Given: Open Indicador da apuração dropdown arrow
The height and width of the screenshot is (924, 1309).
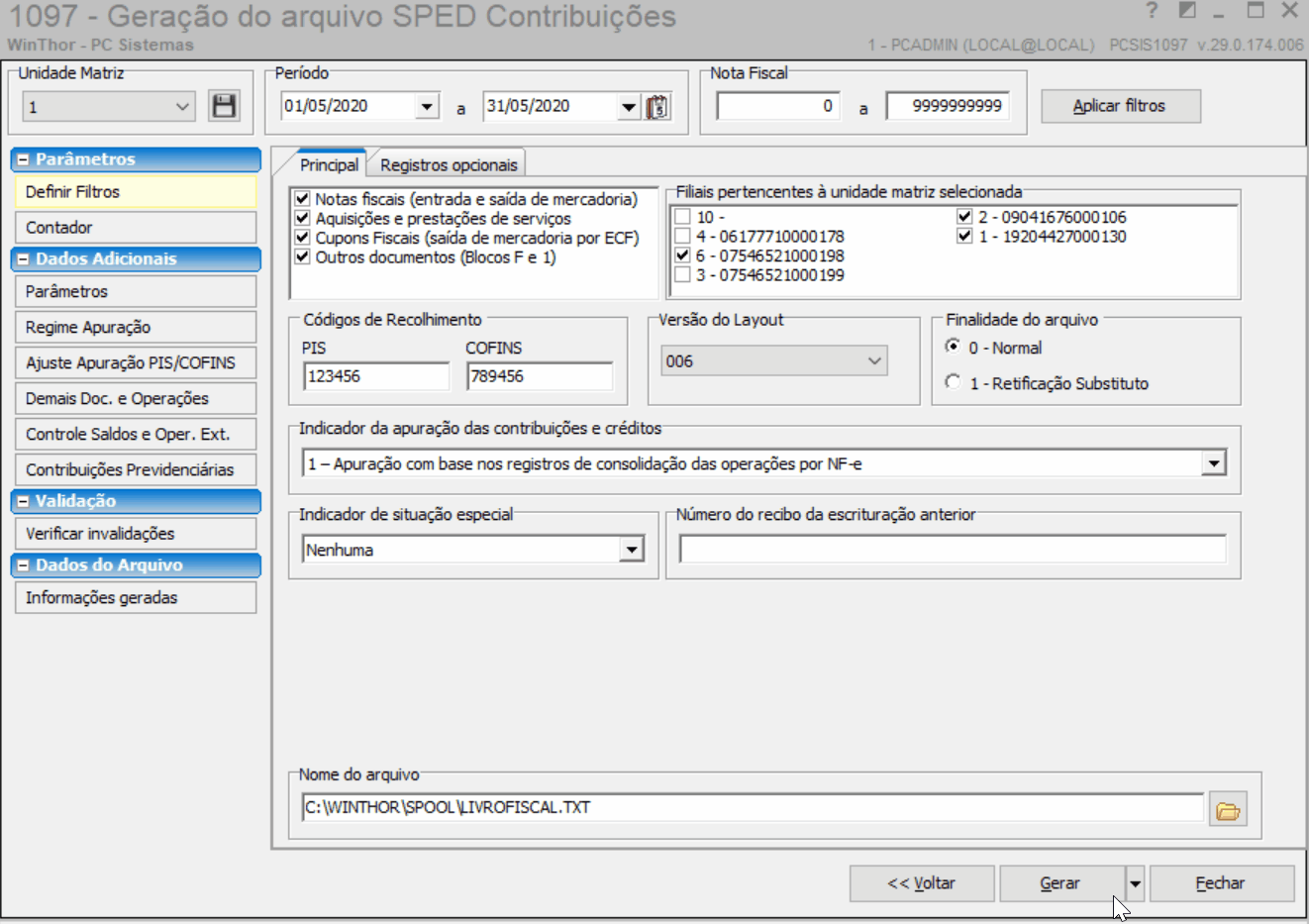Looking at the screenshot, I should pyautogui.click(x=1214, y=462).
